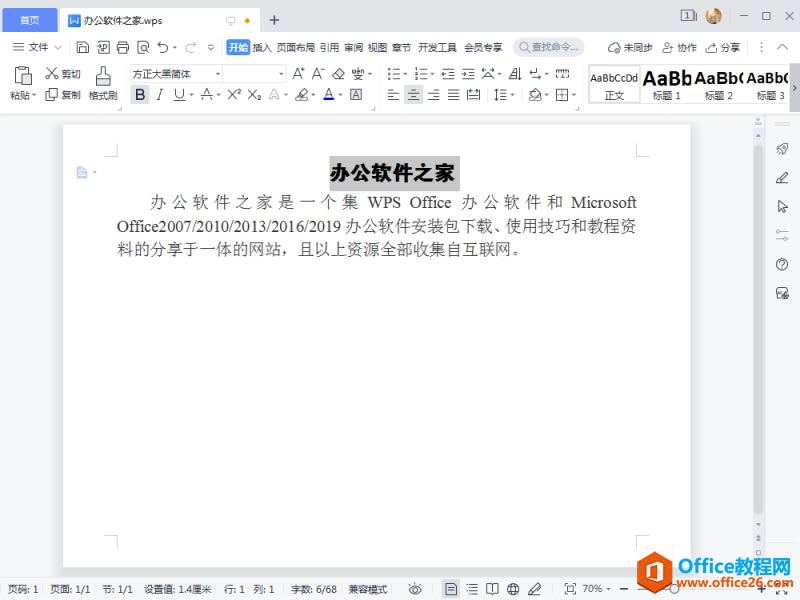
Task: Toggle Bold formatting
Action: point(140,94)
